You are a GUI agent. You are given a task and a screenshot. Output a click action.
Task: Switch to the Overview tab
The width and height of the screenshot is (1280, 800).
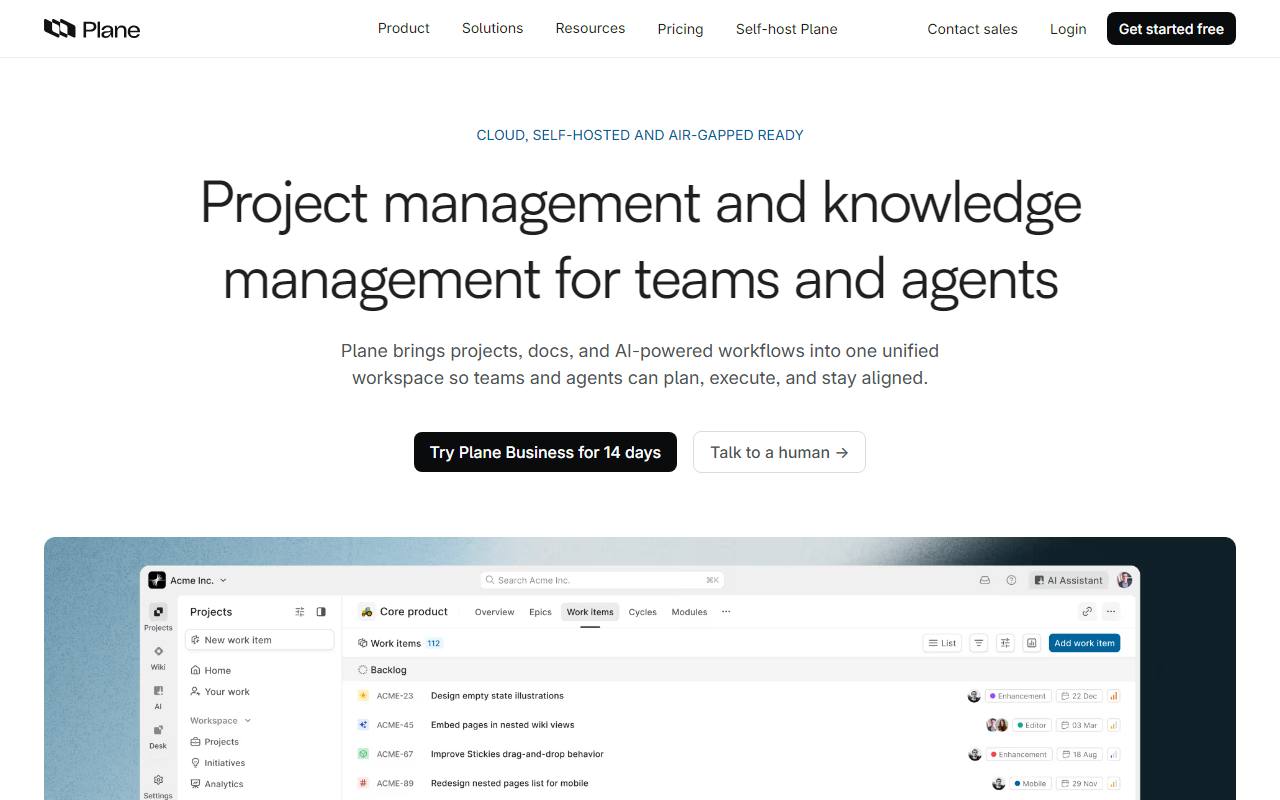(x=494, y=612)
